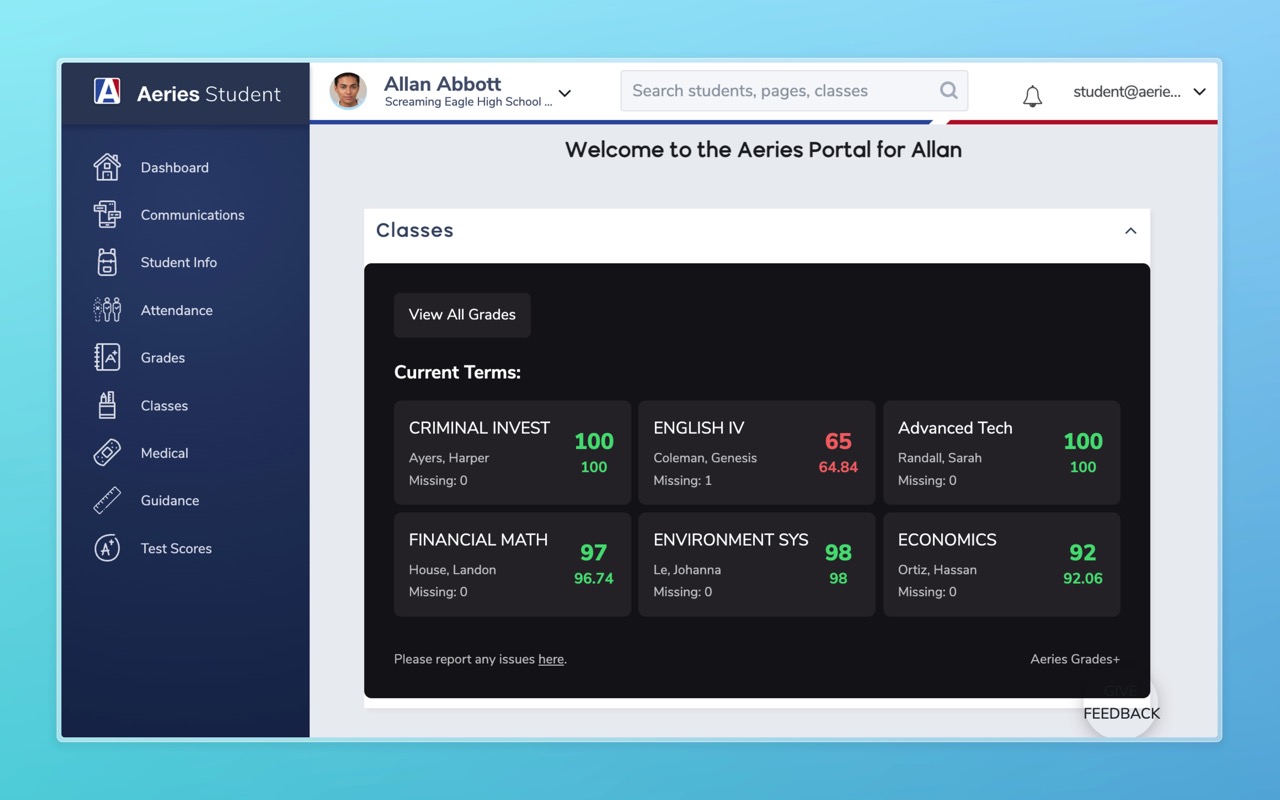Click the Guidance ruler icon

tap(107, 500)
